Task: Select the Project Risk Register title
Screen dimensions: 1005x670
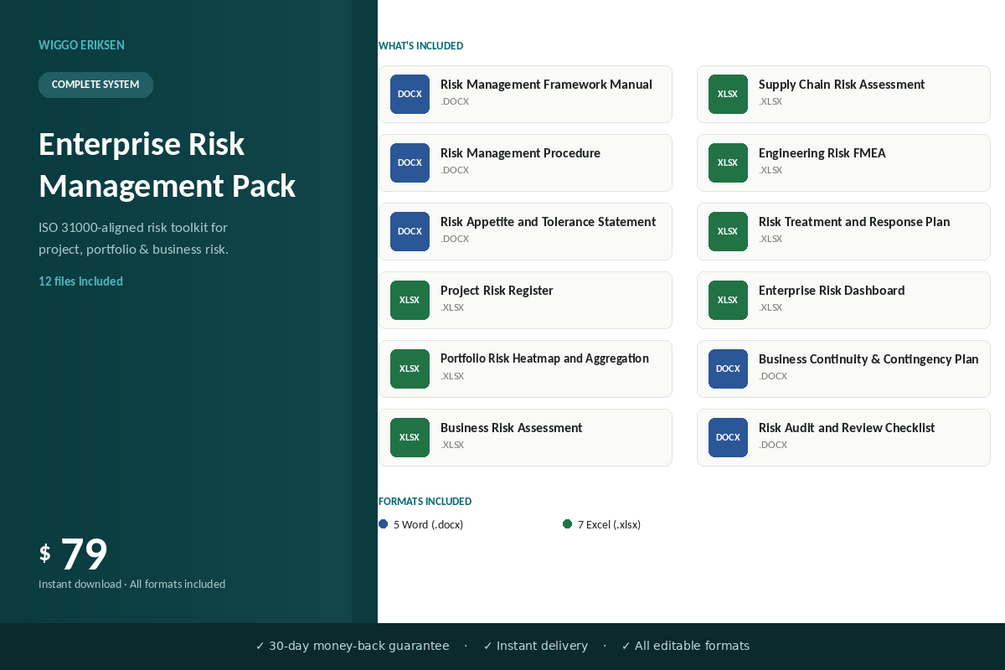Action: point(497,290)
